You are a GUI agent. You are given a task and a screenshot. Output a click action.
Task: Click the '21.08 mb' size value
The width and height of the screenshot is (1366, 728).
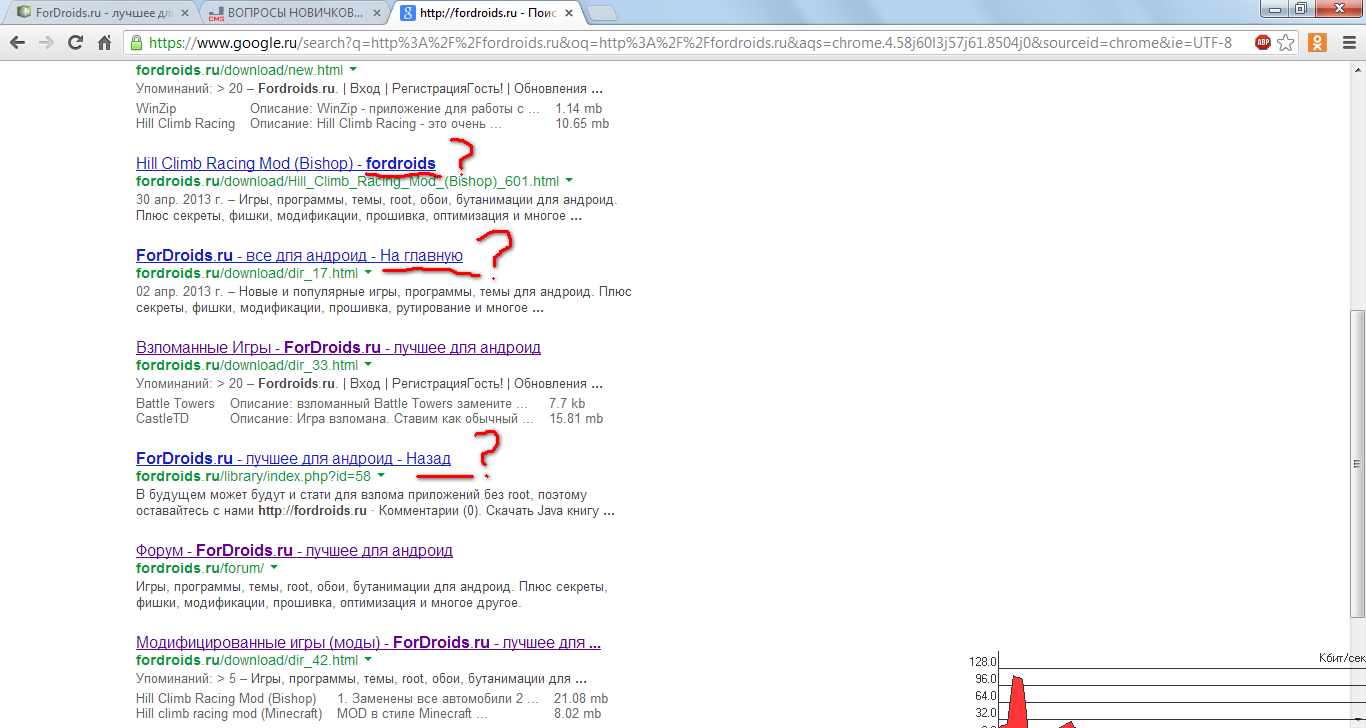[581, 698]
